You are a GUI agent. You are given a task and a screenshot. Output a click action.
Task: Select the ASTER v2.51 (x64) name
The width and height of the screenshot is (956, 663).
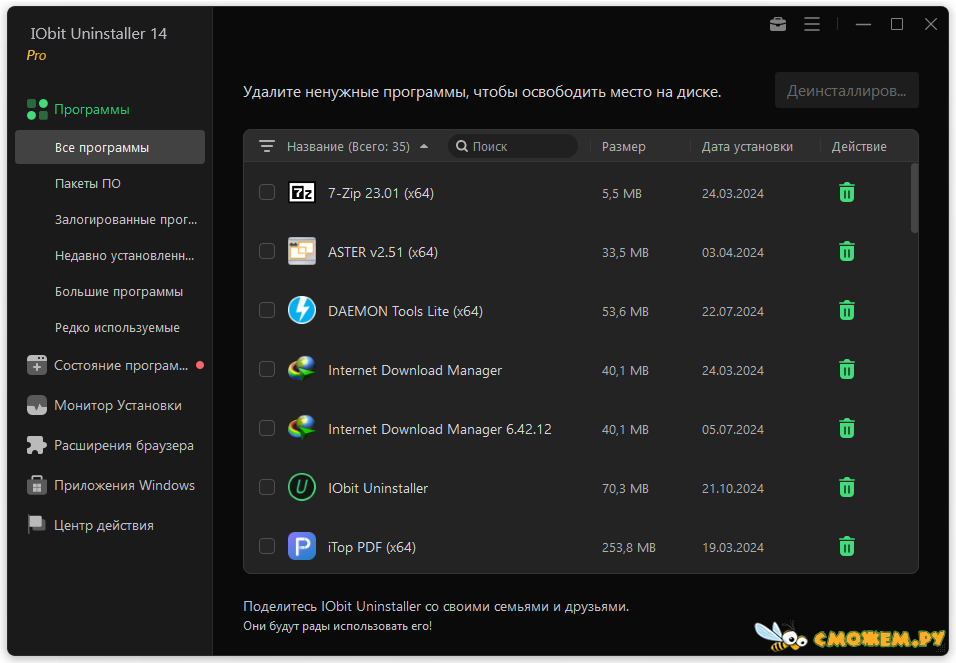pyautogui.click(x=383, y=252)
